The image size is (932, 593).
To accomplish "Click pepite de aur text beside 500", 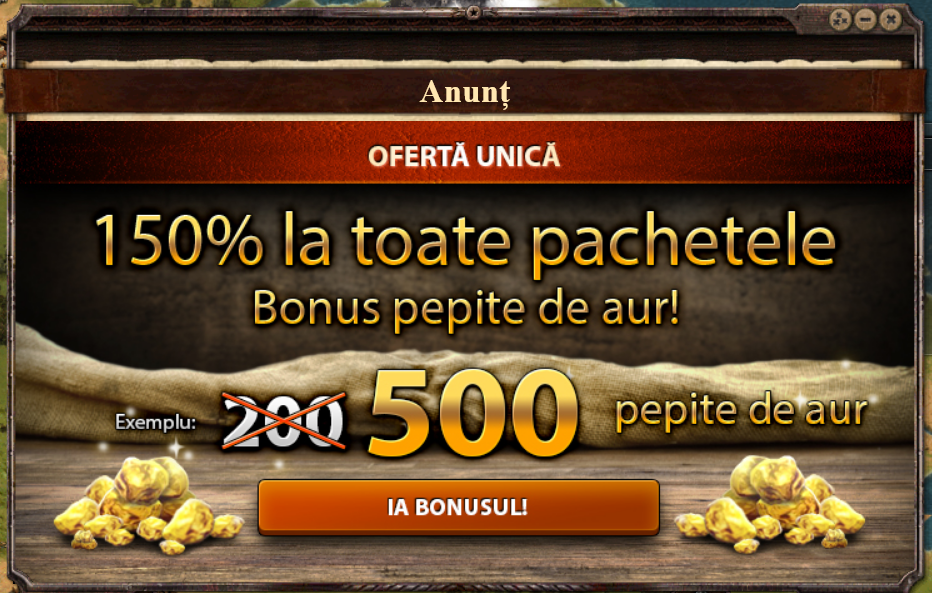I will coord(741,411).
